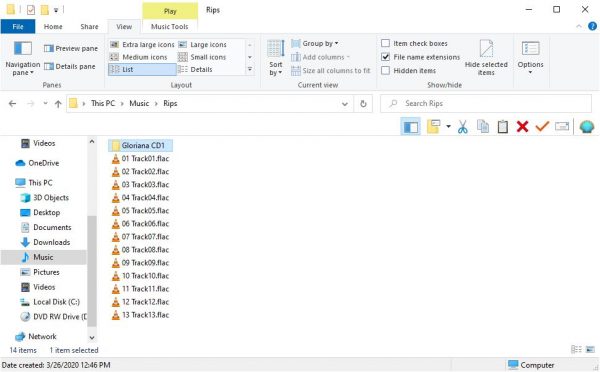Select the 09 Track09.flac file
The height and width of the screenshot is (372, 600).
click(140, 263)
